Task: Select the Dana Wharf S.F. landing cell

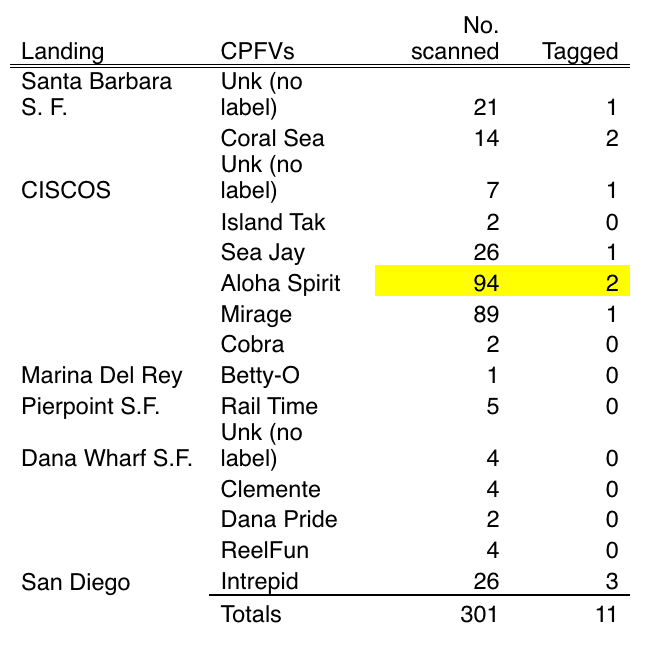Action: click(106, 458)
